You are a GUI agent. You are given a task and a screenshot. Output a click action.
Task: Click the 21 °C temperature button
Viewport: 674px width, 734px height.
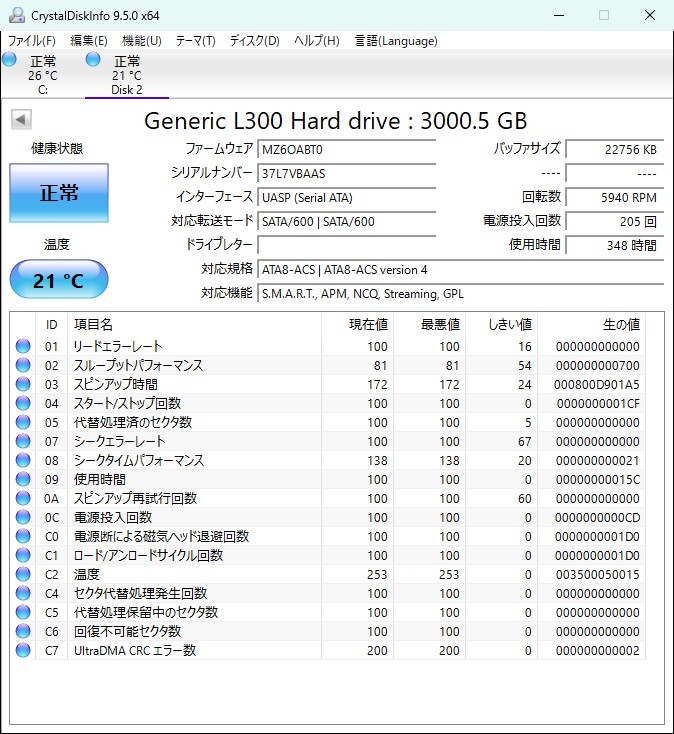[59, 280]
